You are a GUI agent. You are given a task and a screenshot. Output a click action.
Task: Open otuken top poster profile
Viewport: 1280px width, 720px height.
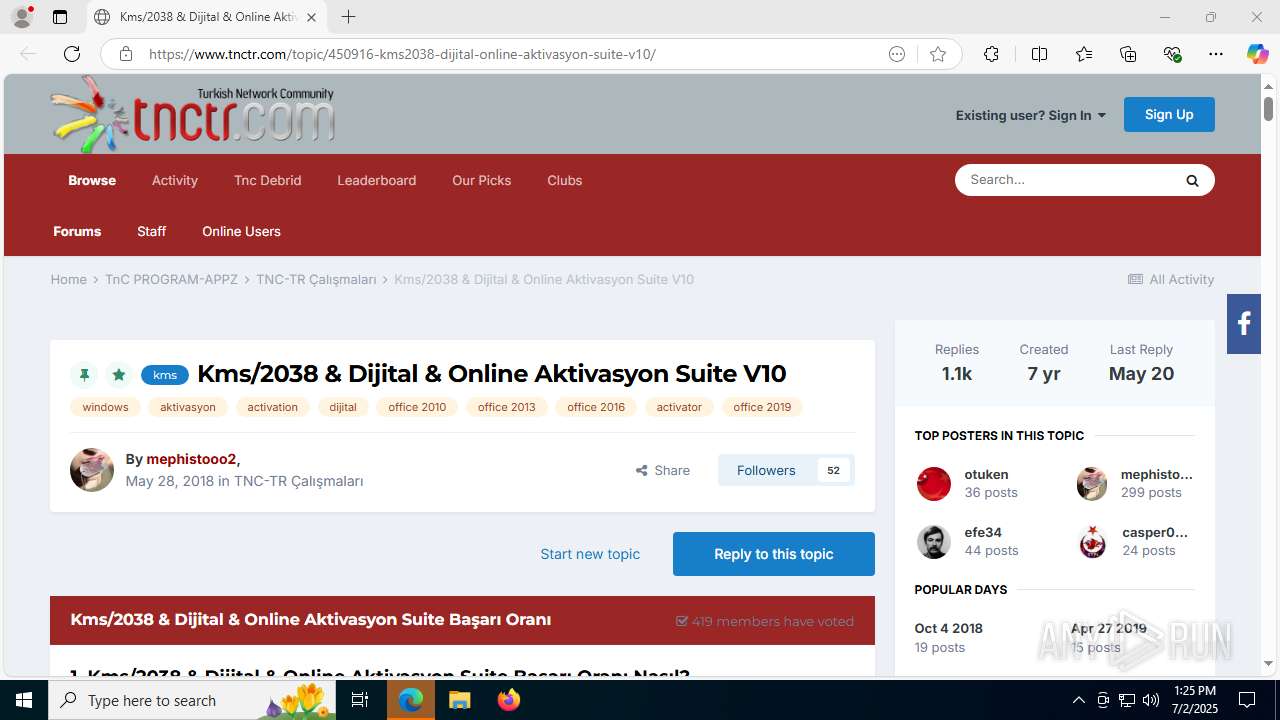tap(986, 474)
